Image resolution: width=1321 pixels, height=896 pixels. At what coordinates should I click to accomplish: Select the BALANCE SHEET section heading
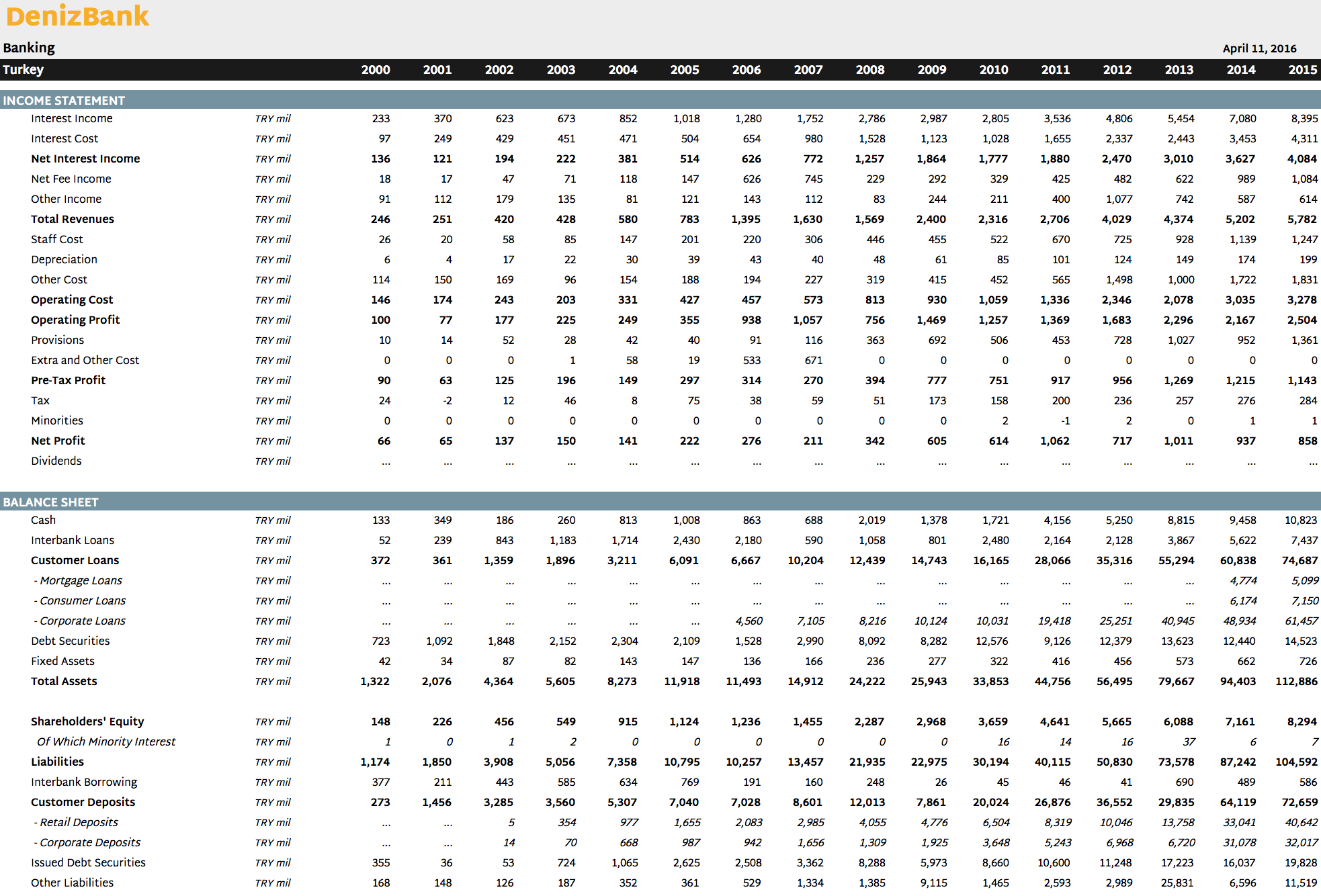[x=50, y=502]
